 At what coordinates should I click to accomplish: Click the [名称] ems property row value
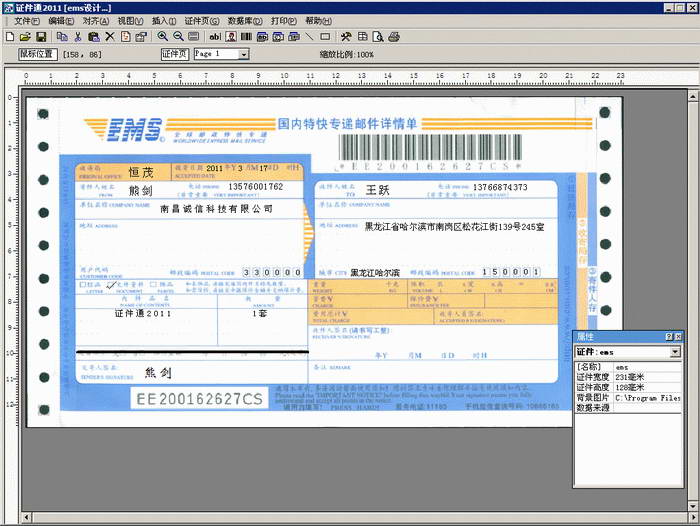[648, 367]
